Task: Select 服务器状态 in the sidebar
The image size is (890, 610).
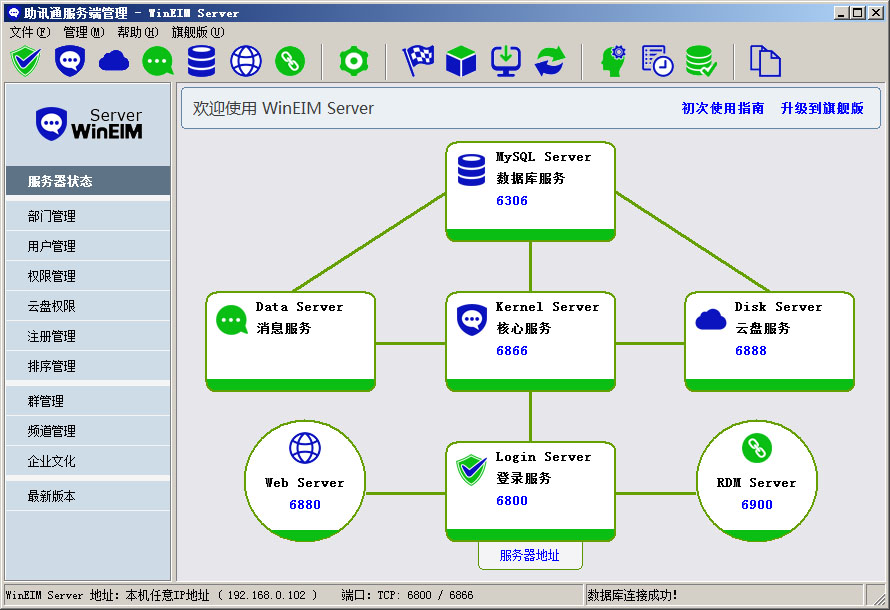Action: [88, 181]
